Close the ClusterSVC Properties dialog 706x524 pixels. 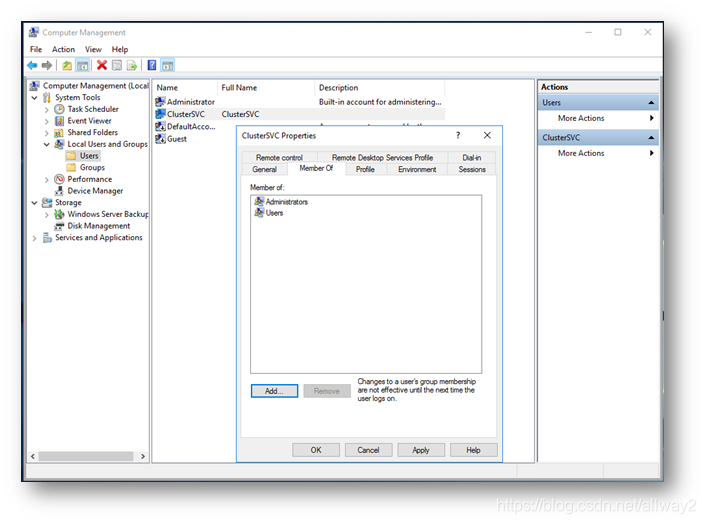coord(487,135)
